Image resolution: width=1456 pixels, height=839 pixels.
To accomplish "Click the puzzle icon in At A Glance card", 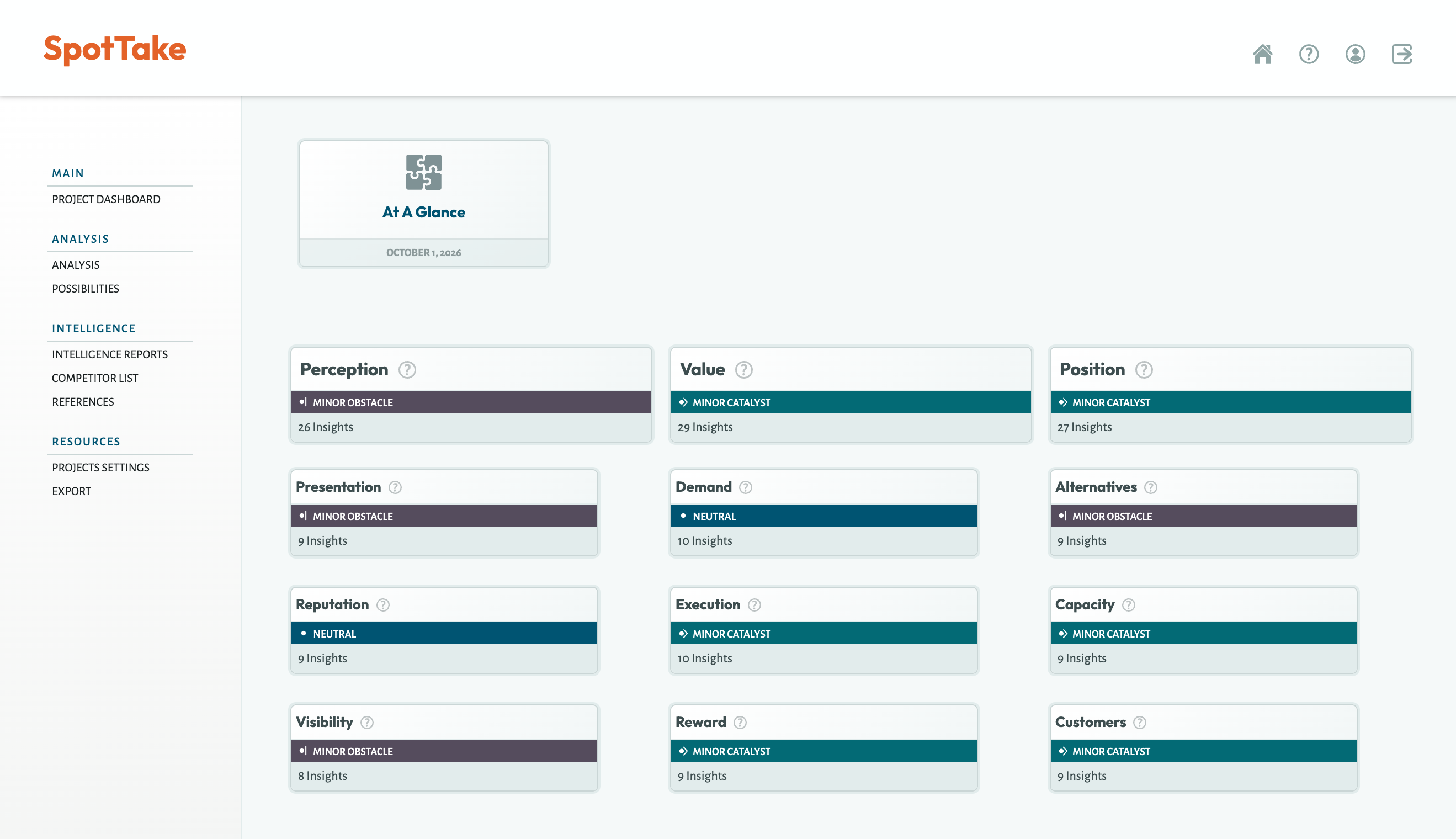I will click(423, 172).
